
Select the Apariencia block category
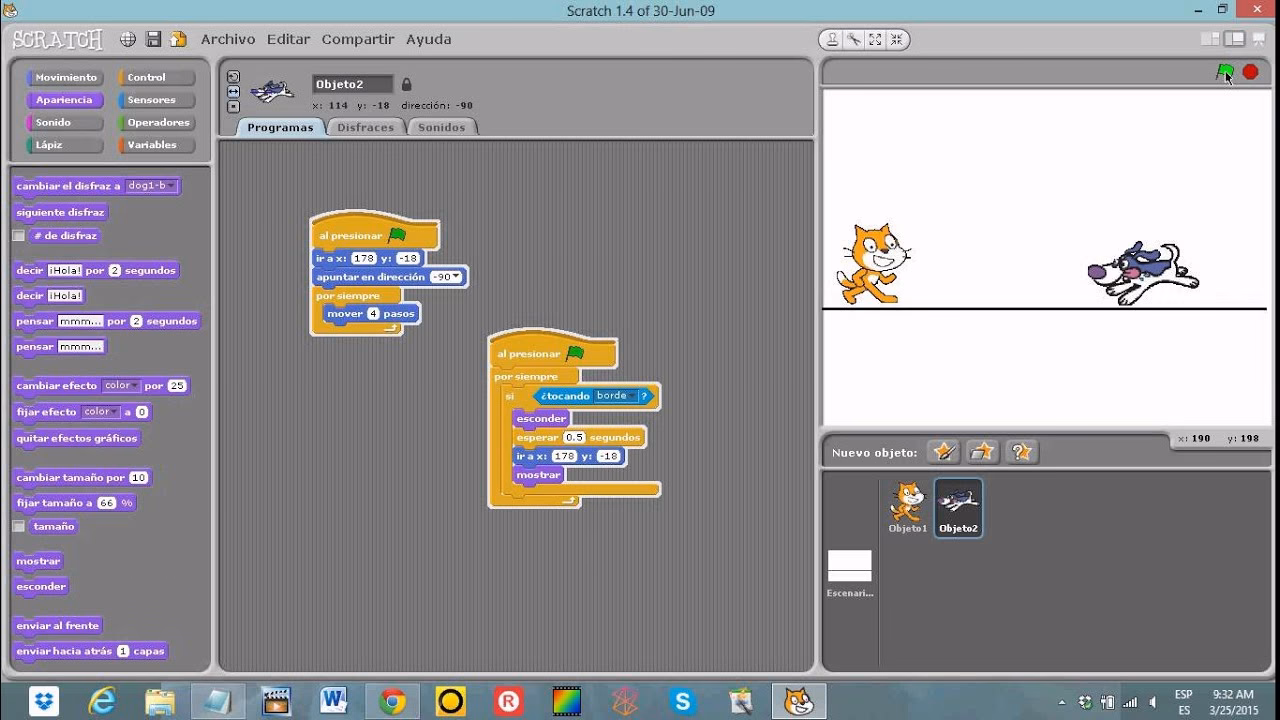pyautogui.click(x=65, y=100)
